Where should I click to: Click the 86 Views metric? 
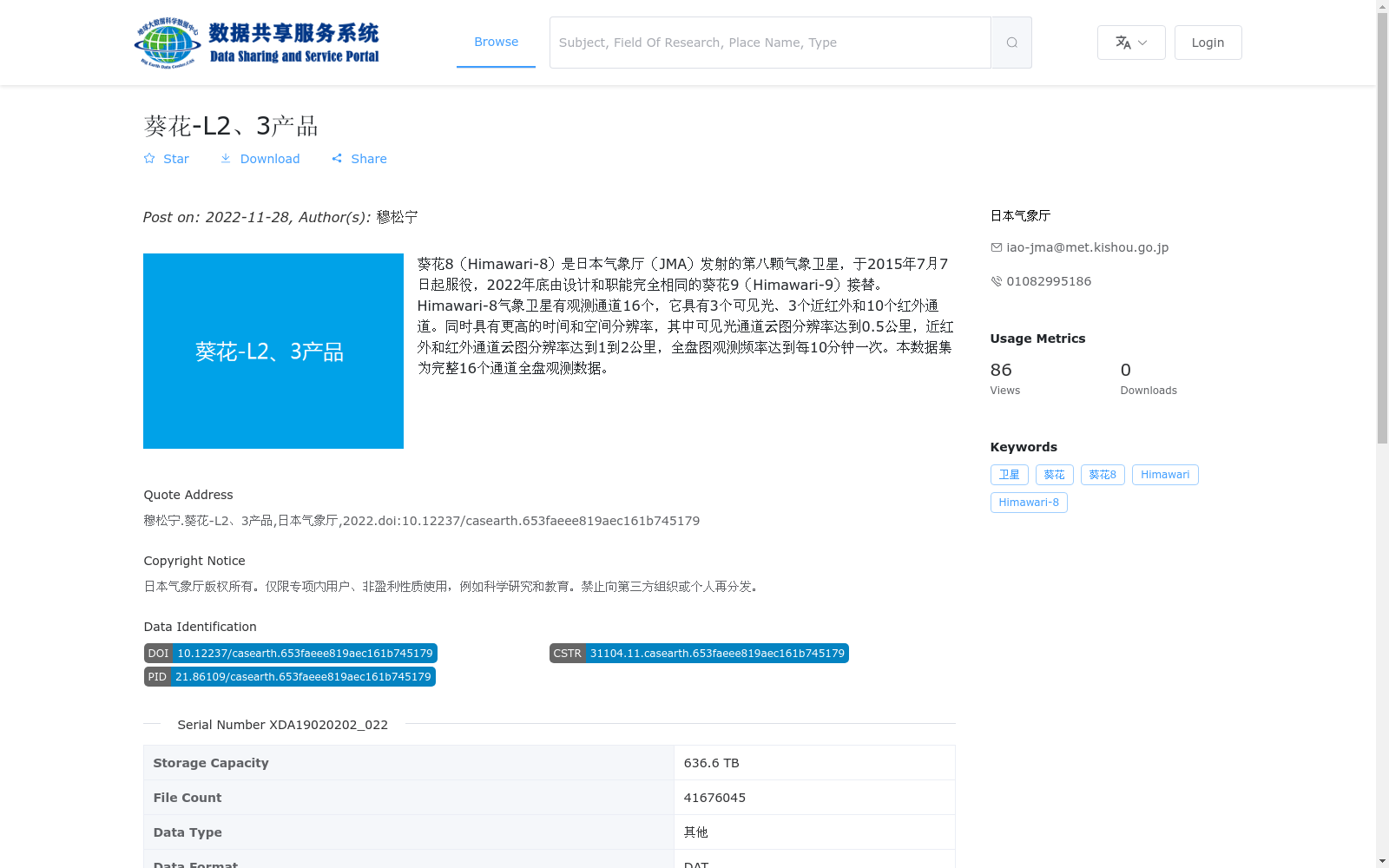[1005, 378]
